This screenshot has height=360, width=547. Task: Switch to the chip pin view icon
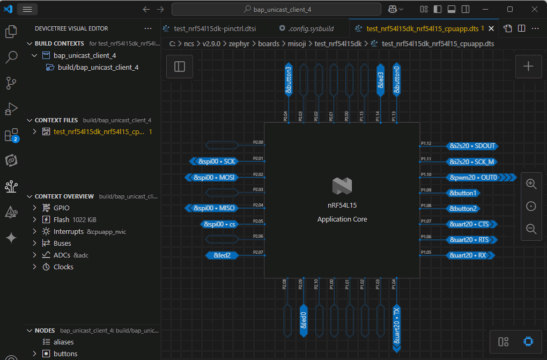click(528, 342)
